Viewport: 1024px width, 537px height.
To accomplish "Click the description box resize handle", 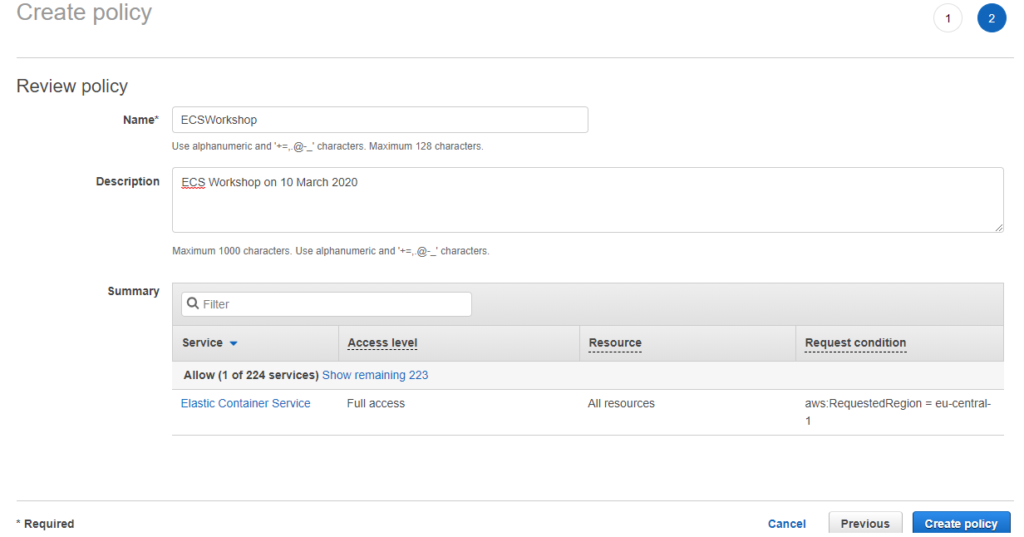I will (x=998, y=227).
